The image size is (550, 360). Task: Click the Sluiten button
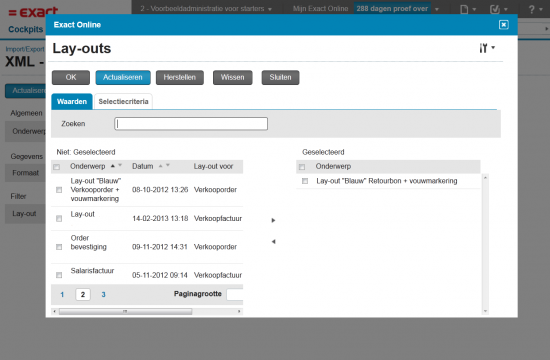coord(280,77)
